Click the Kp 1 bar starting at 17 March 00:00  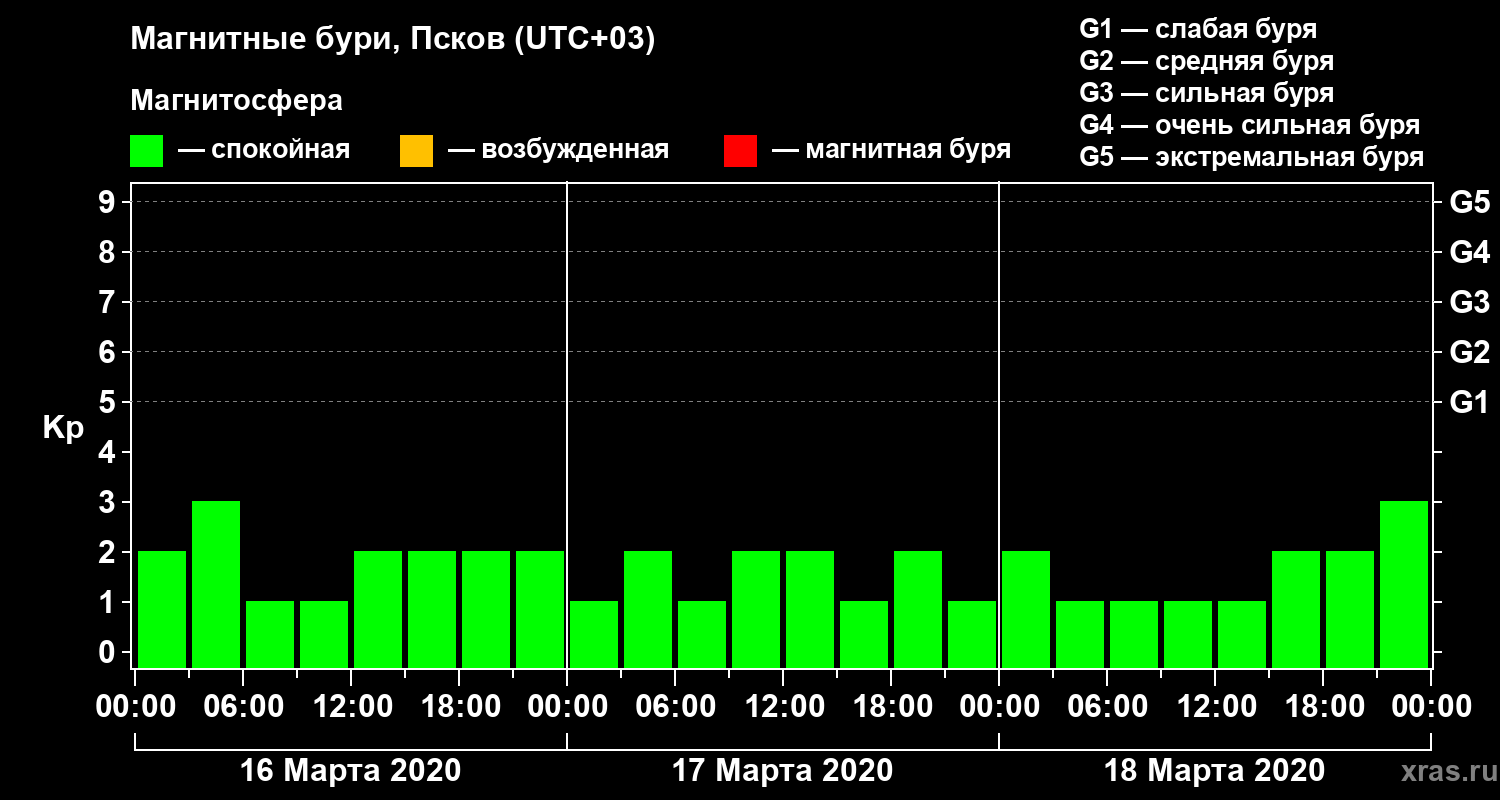point(594,634)
